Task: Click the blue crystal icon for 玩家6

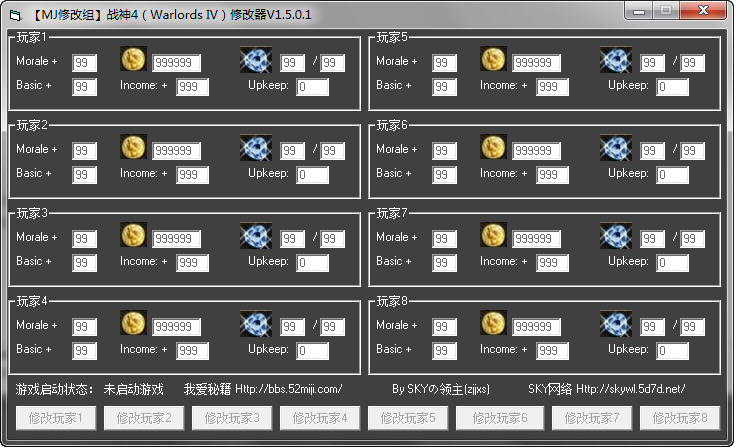Action: 616,148
